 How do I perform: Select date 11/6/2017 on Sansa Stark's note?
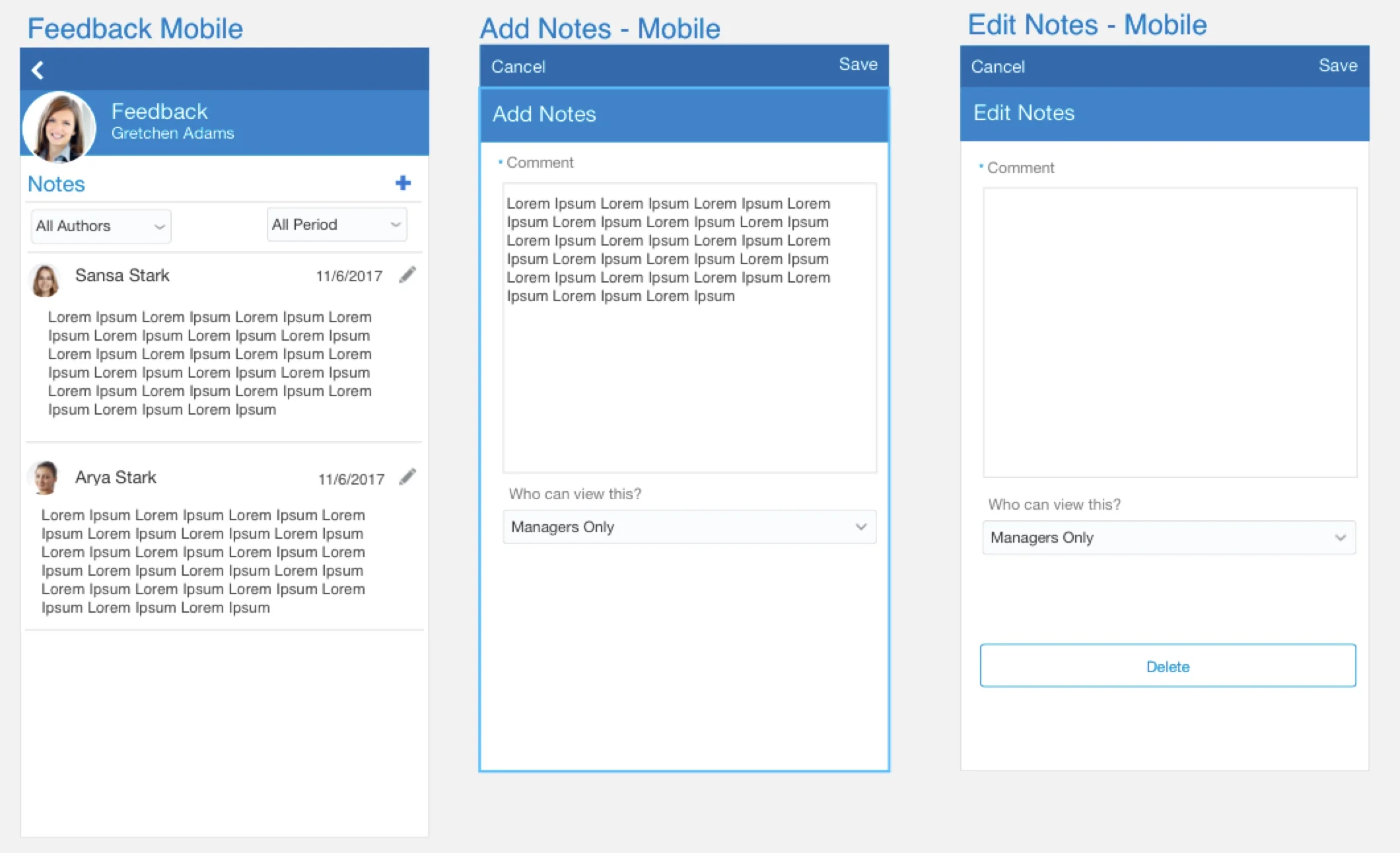349,276
